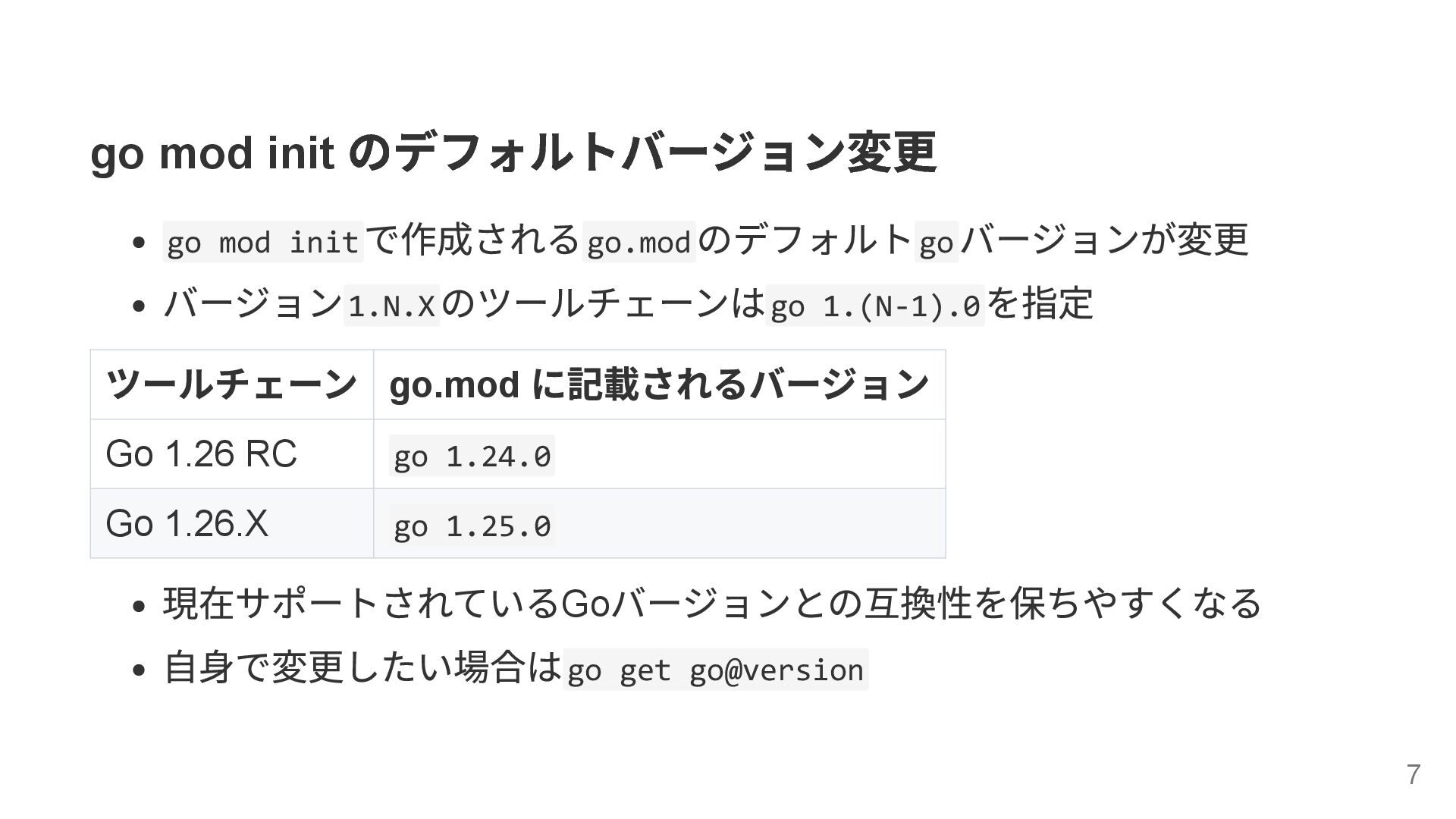
Task: Click the text のツールチェーンは
Action: pos(603,303)
